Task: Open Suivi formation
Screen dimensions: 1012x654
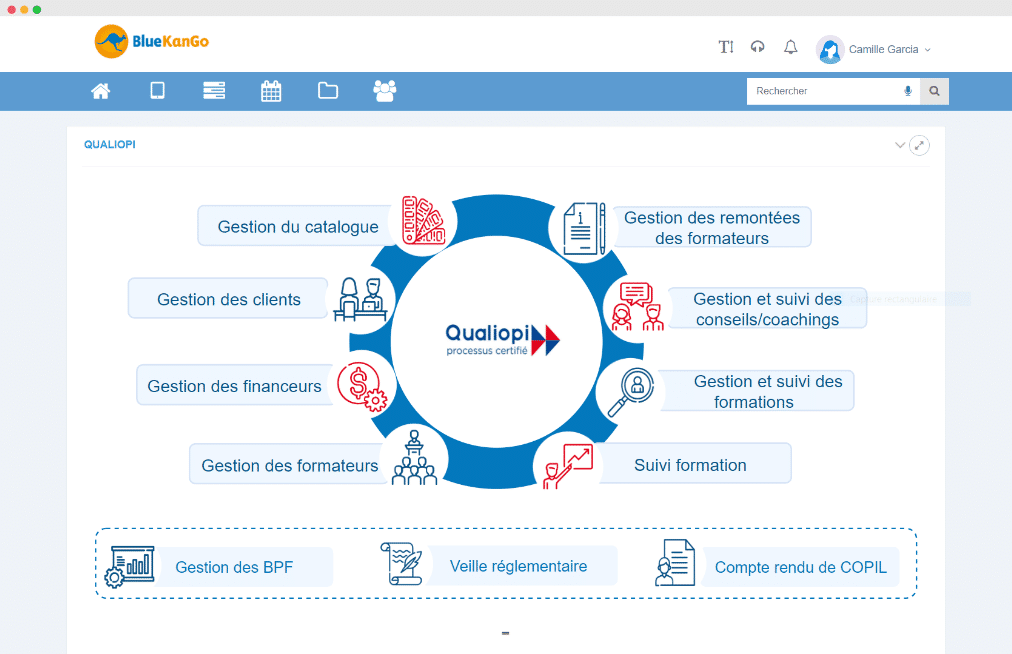Action: 691,464
